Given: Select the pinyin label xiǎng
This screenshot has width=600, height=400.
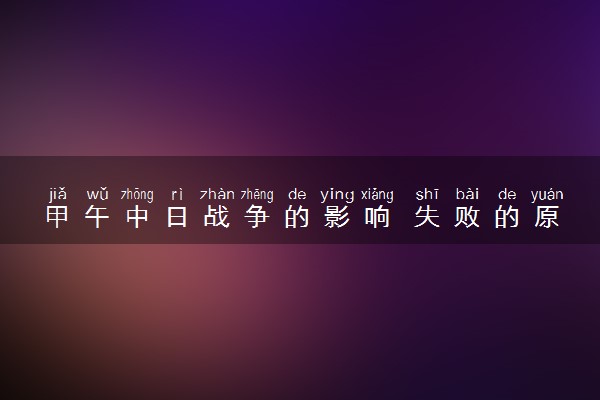Looking at the screenshot, I should click(377, 194).
